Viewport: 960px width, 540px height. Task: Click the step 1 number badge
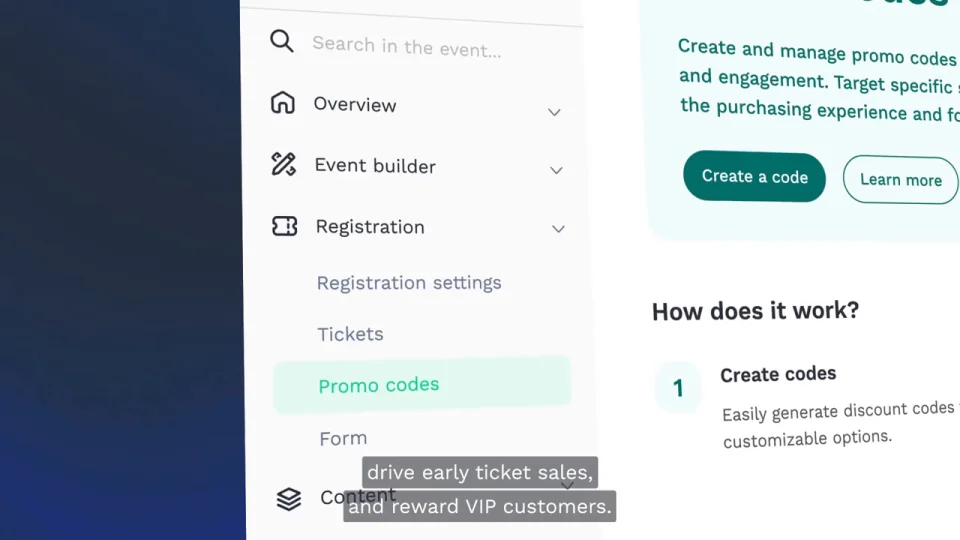click(678, 388)
